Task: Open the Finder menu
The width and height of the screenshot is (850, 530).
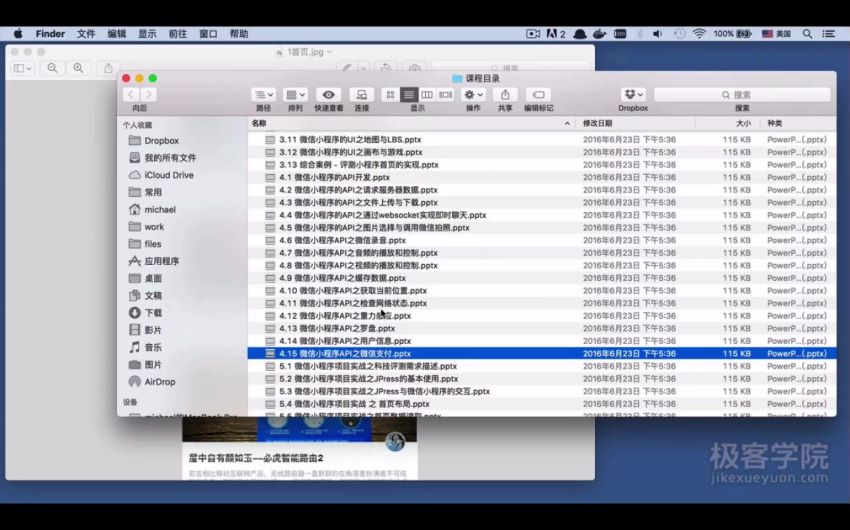Action: [x=50, y=34]
